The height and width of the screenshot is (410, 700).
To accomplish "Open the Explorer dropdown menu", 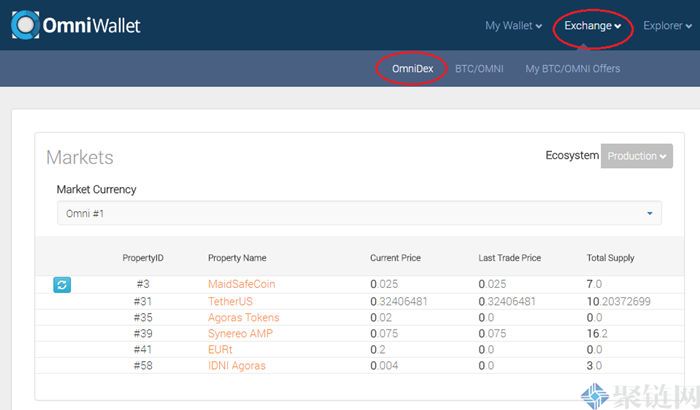I will [x=667, y=26].
